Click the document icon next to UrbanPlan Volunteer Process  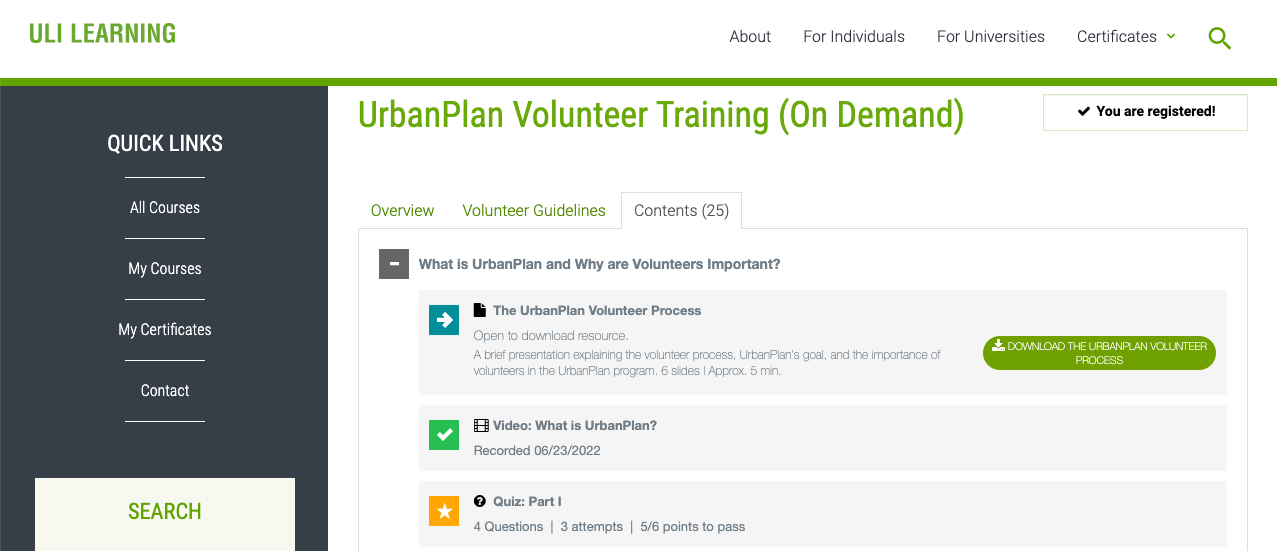(480, 310)
